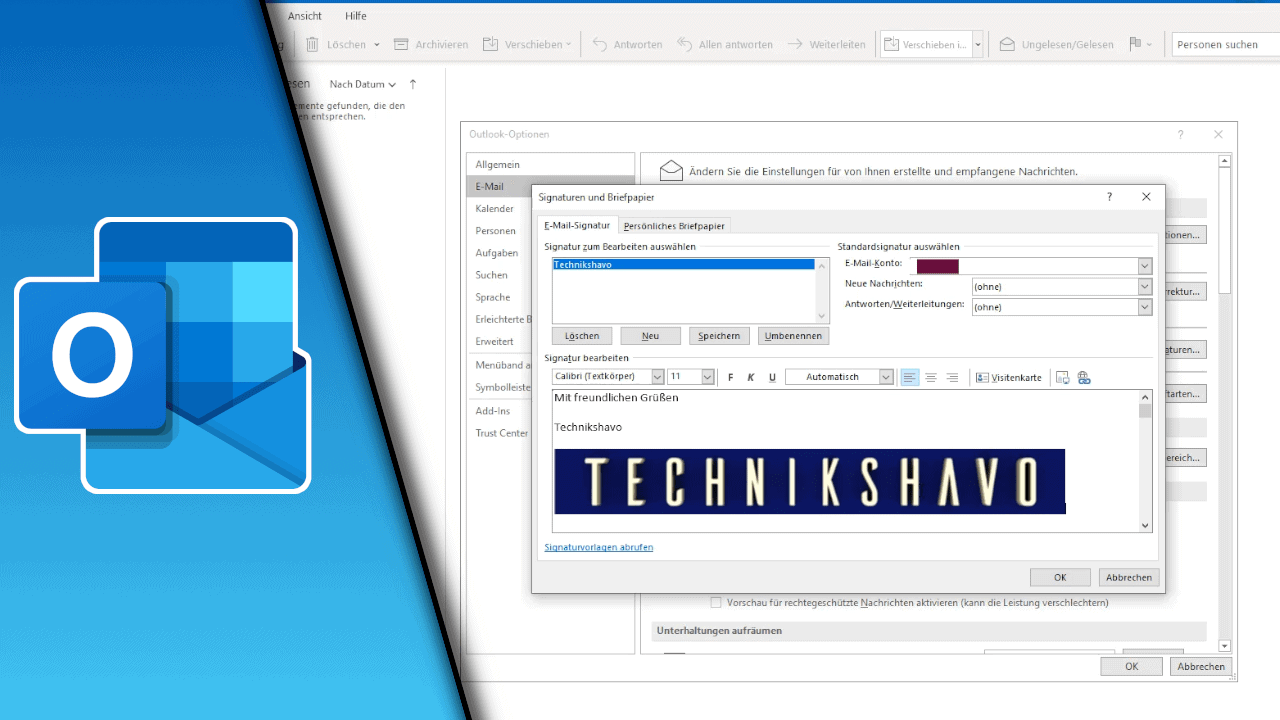Expand the Antworten/Weiterleitungen signature dropdown

click(x=1145, y=307)
